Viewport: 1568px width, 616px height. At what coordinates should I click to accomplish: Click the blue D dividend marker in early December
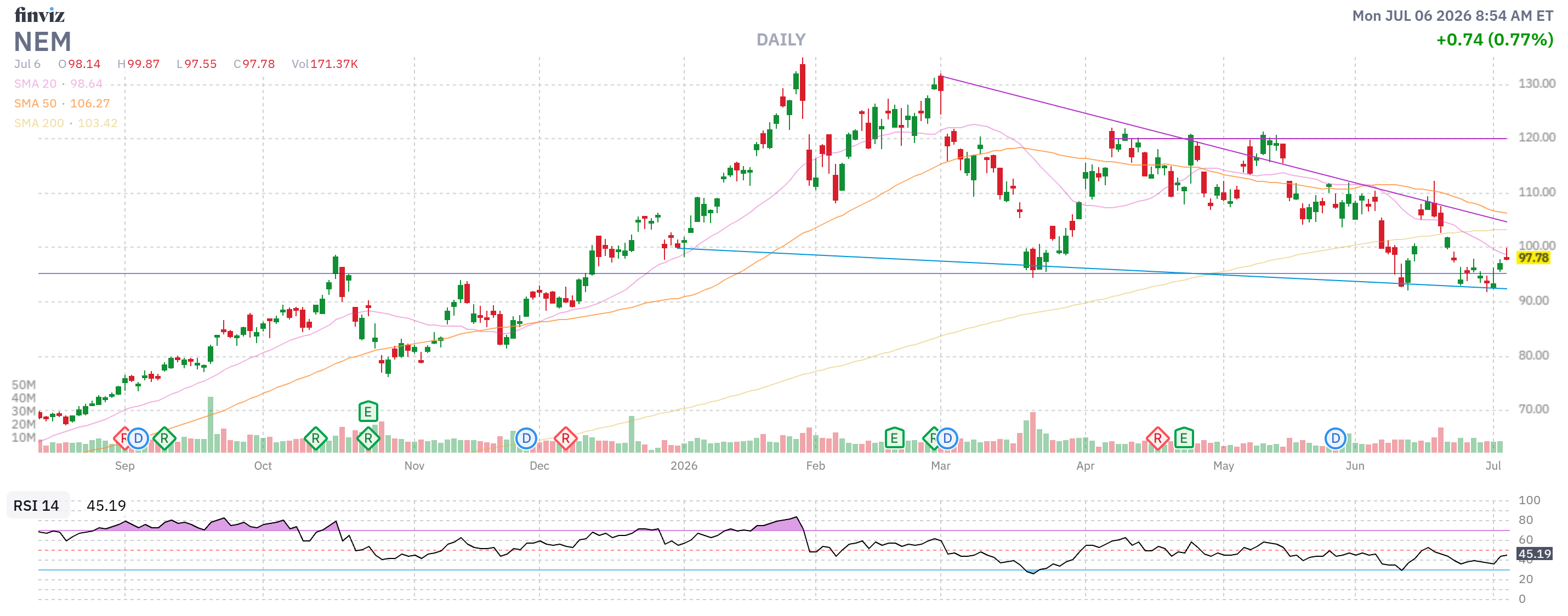point(526,438)
